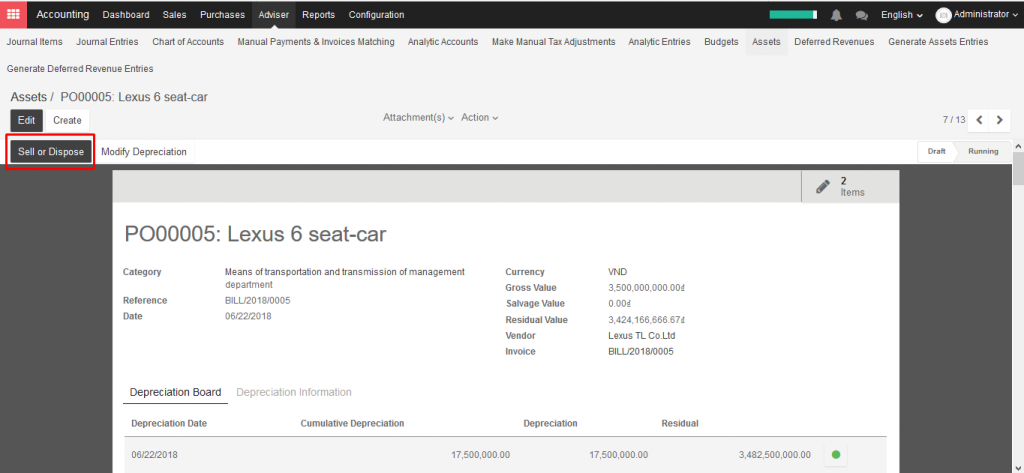Switch to the Depreciation Board tab
Screen dimensions: 1024x473
(x=176, y=392)
